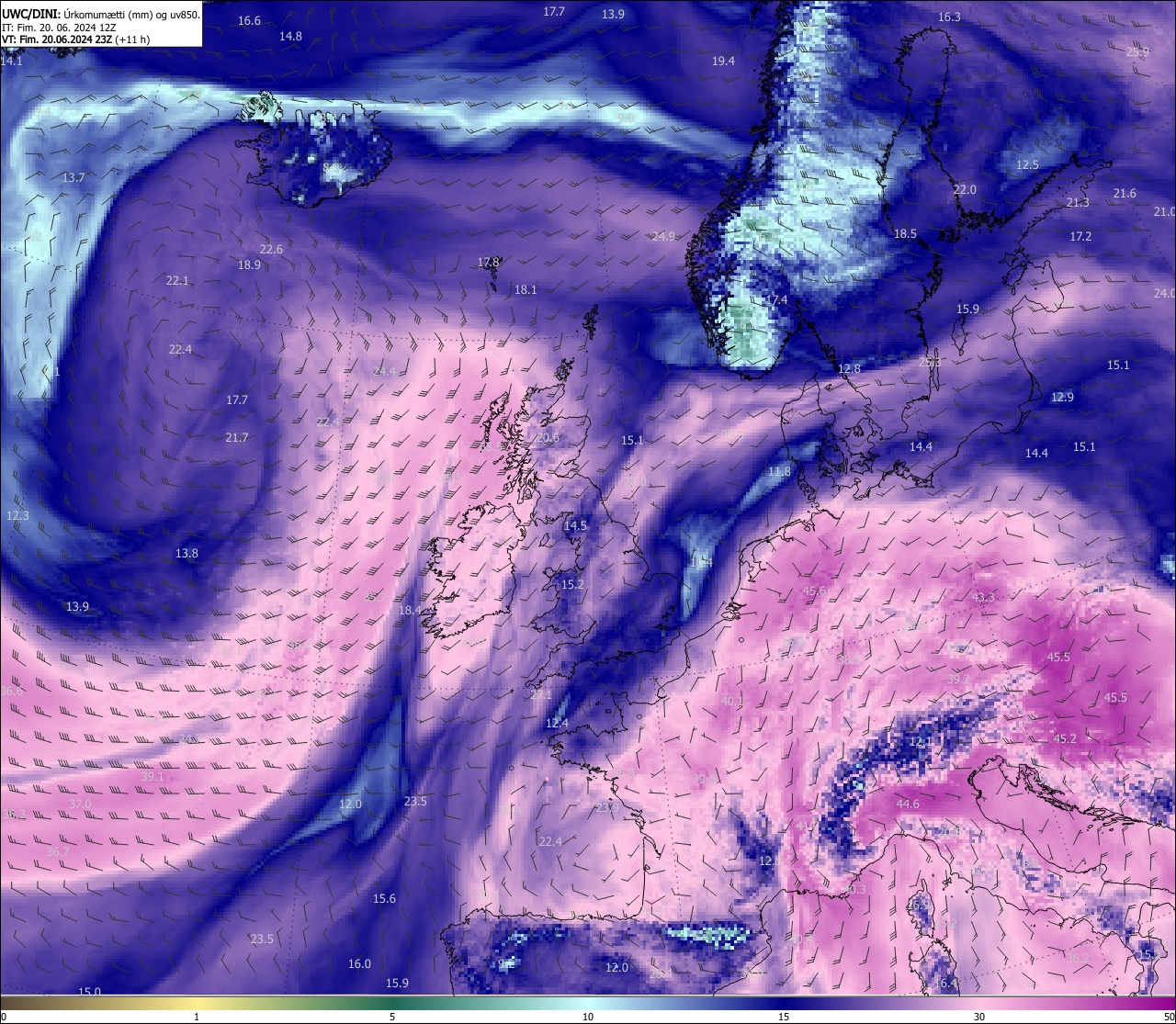Image resolution: width=1176 pixels, height=1024 pixels.
Task: Click the 17.2 value label
Action: tap(1080, 236)
